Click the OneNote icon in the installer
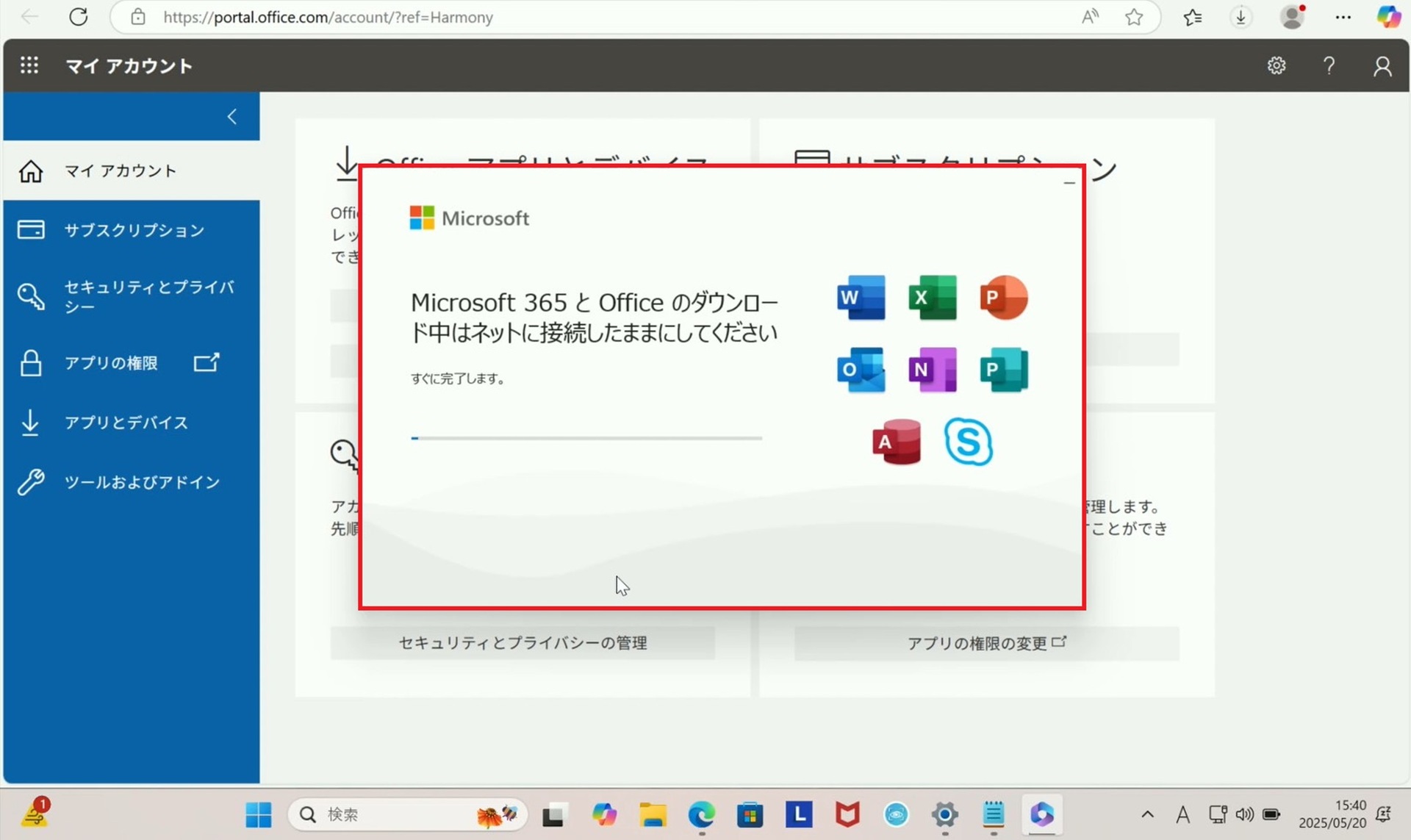 pyautogui.click(x=932, y=370)
